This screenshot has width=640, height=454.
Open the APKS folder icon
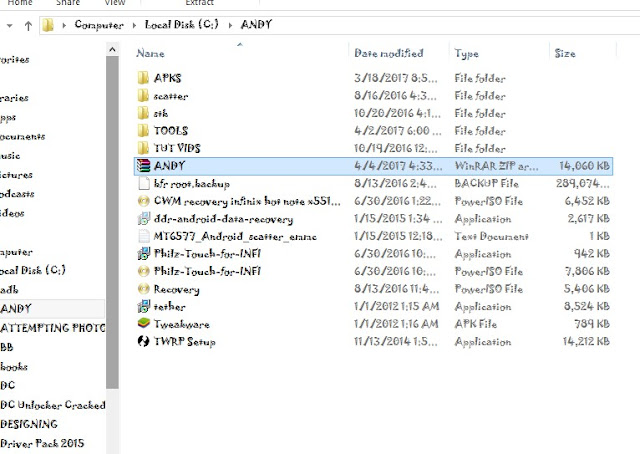(x=143, y=78)
